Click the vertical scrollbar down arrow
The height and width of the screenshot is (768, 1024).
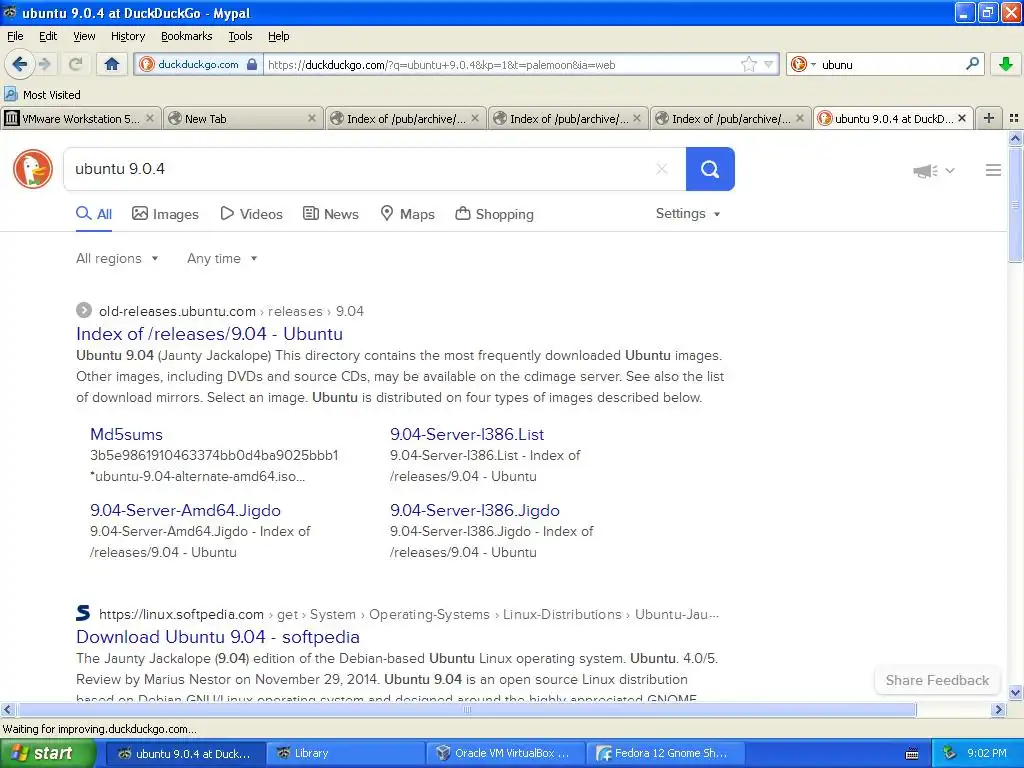[x=1016, y=693]
